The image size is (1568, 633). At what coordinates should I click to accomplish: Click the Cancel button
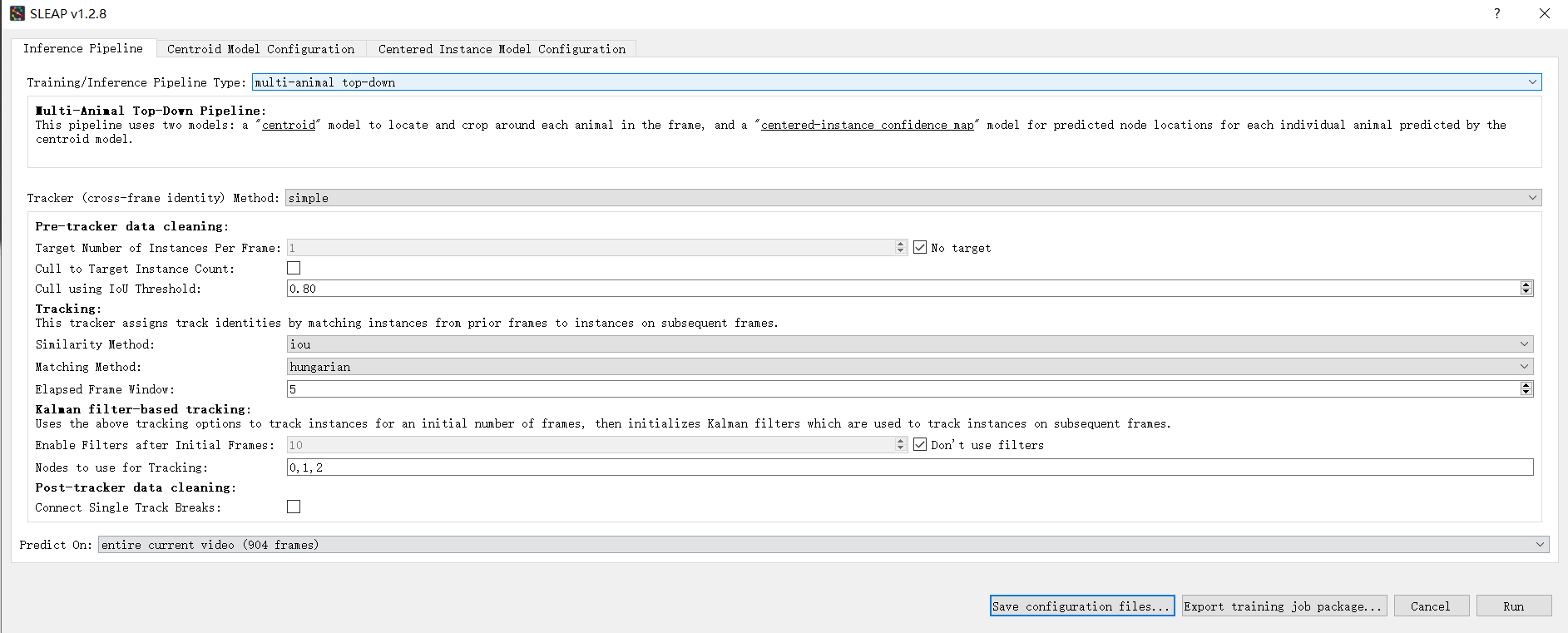pyautogui.click(x=1431, y=606)
